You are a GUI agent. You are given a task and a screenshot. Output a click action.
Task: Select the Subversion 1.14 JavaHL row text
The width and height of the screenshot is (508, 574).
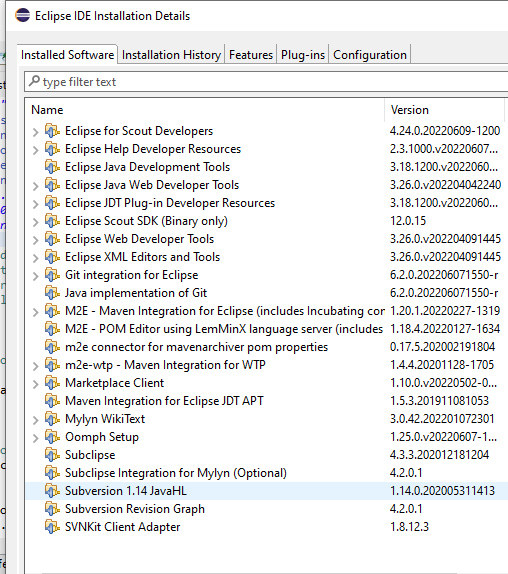[x=126, y=491]
